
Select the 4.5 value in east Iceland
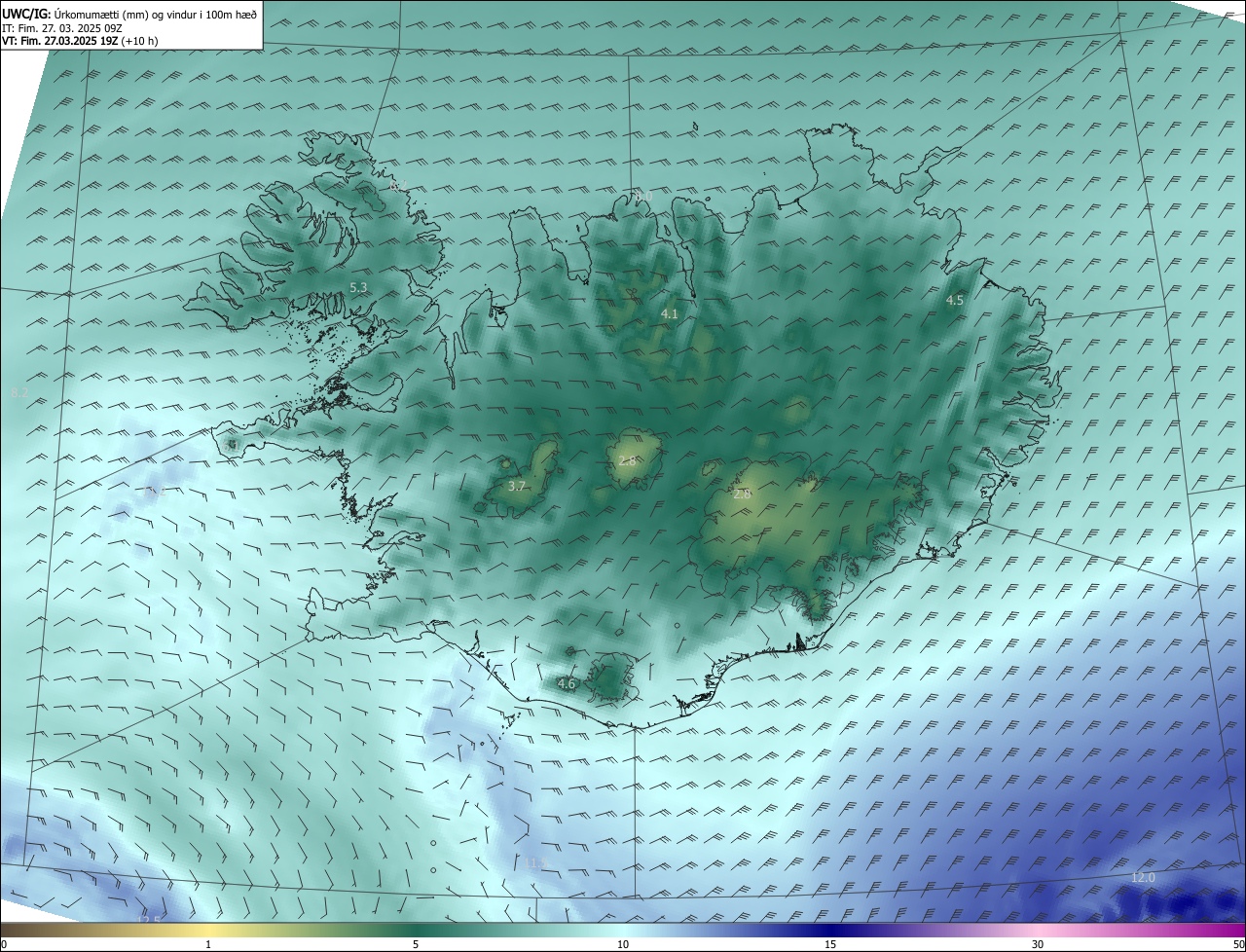pyautogui.click(x=955, y=301)
